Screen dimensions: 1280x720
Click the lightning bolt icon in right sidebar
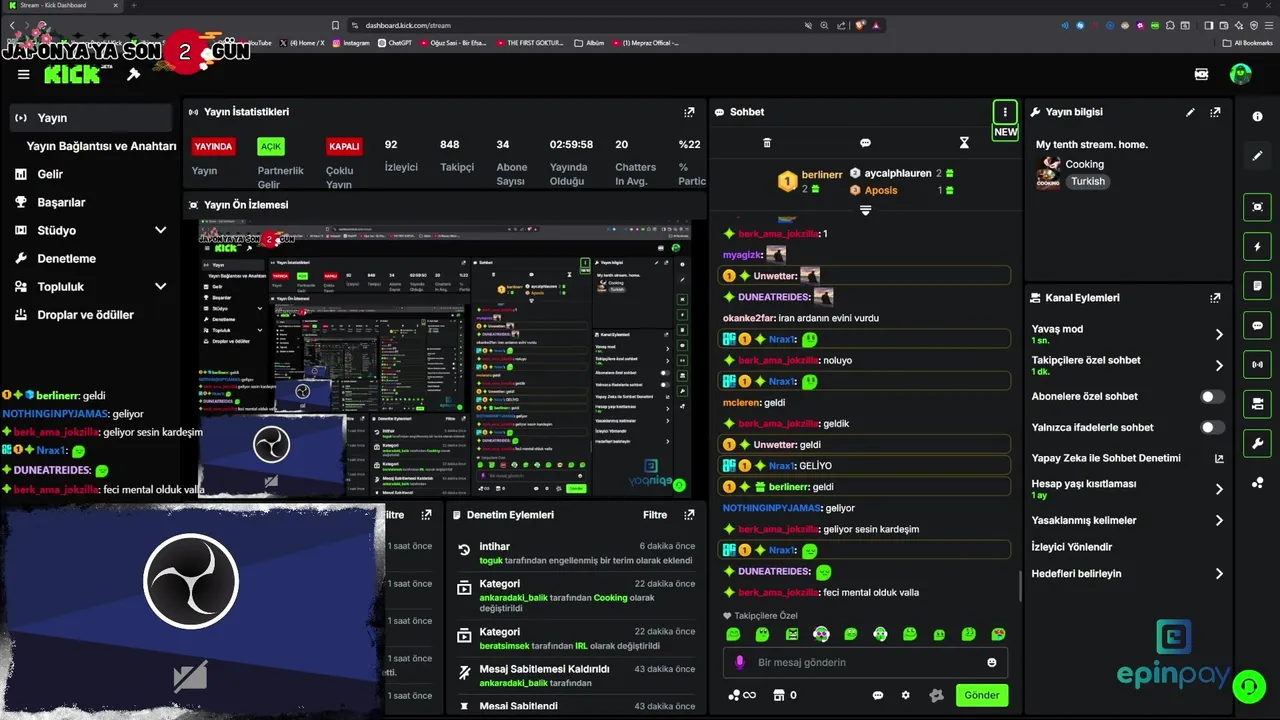click(1258, 246)
